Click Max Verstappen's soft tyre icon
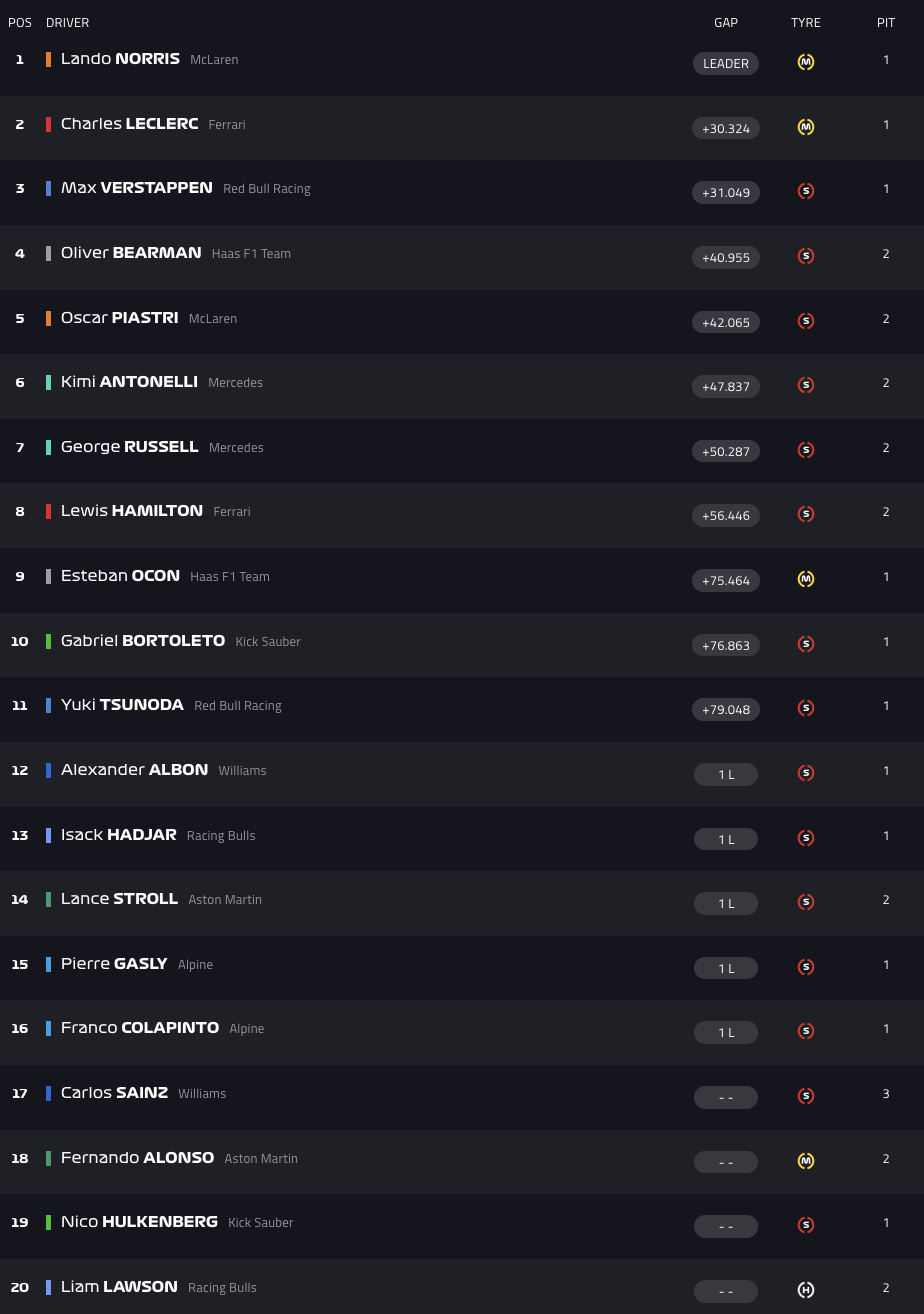 [x=806, y=191]
